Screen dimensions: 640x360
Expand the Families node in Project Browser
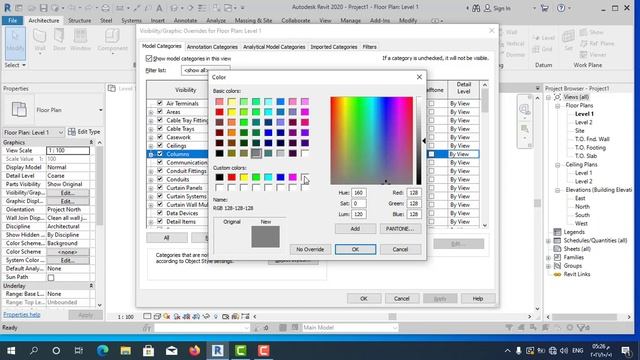549,258
